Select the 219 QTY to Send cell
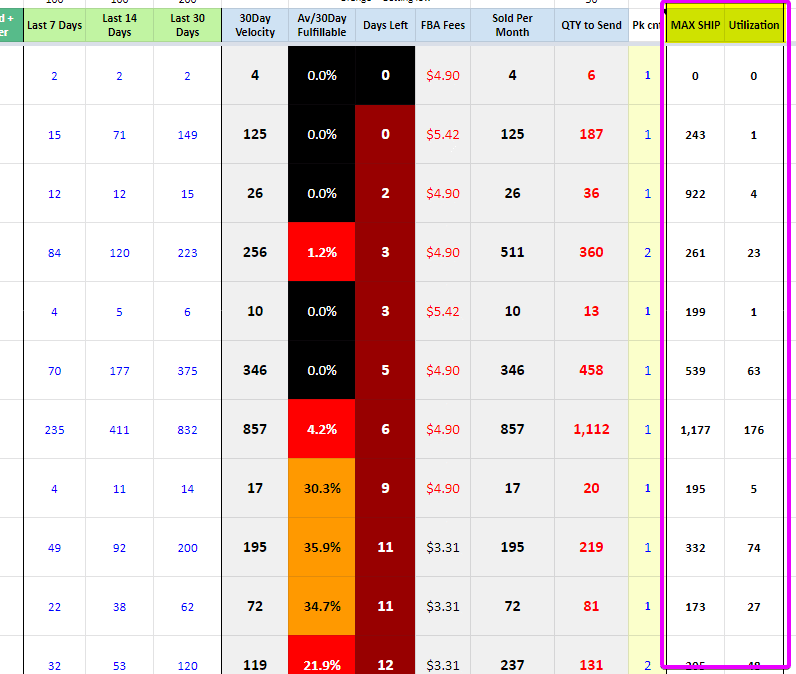This screenshot has width=796, height=674. pos(591,547)
